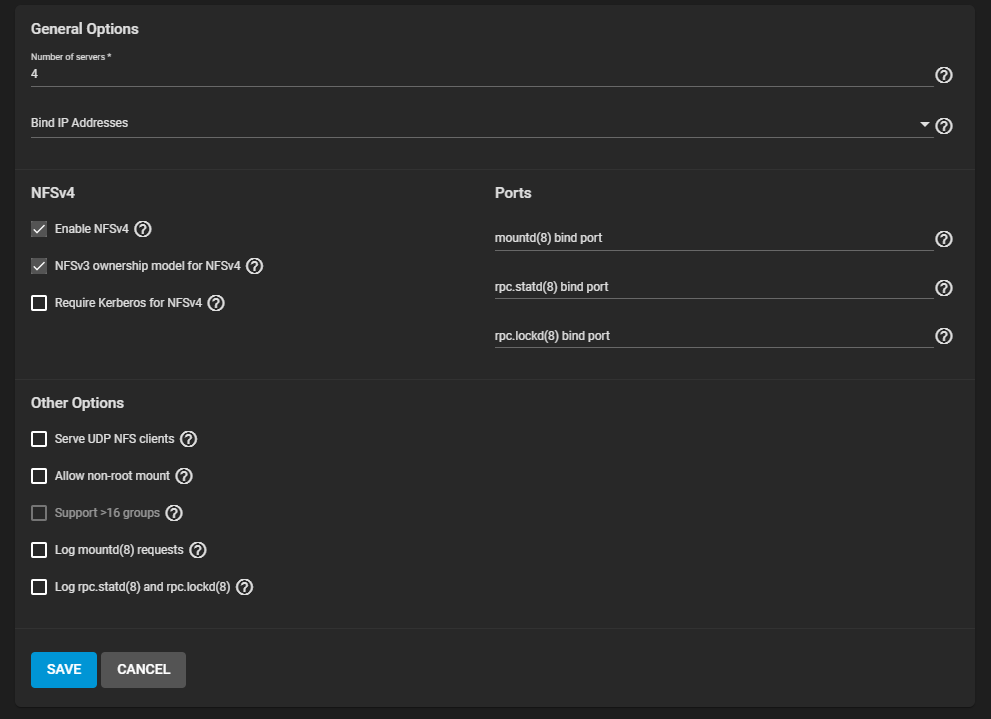Click the Cancel button

point(143,670)
